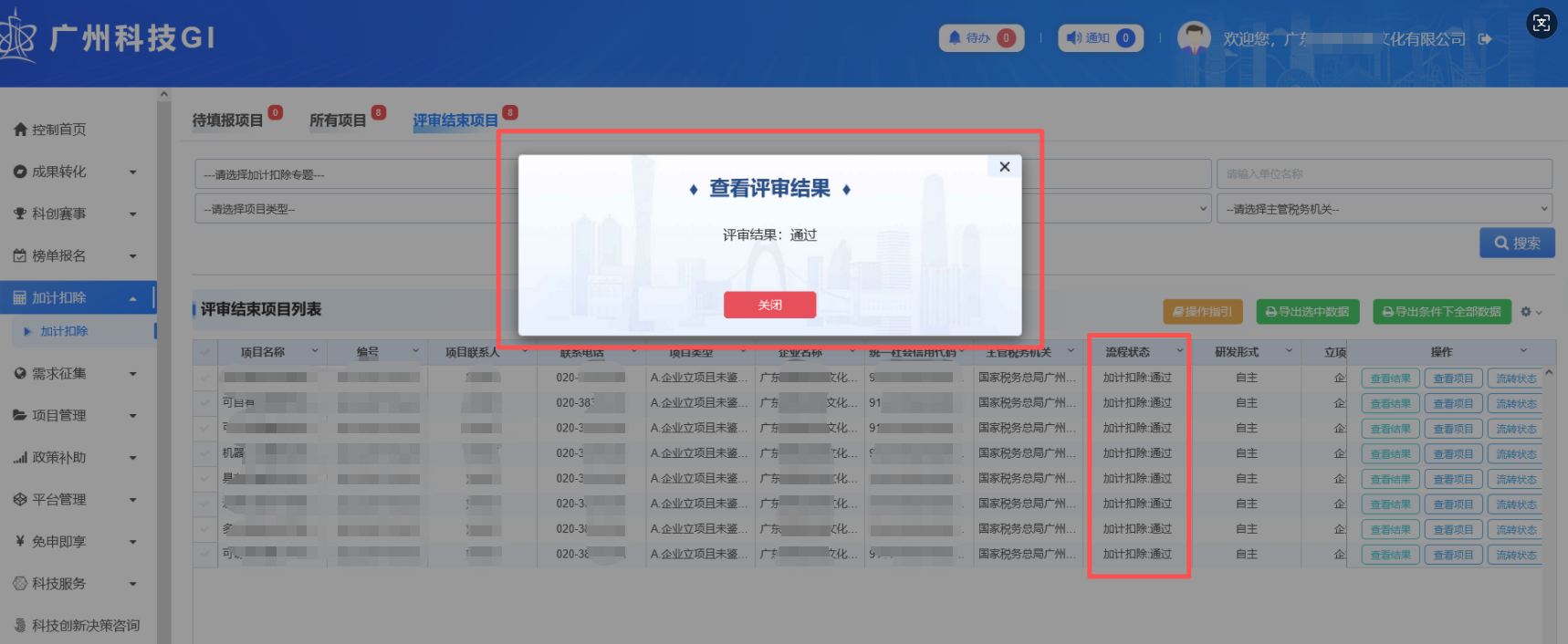The height and width of the screenshot is (644, 1568).
Task: Click the user avatar in header
Action: 1194,38
